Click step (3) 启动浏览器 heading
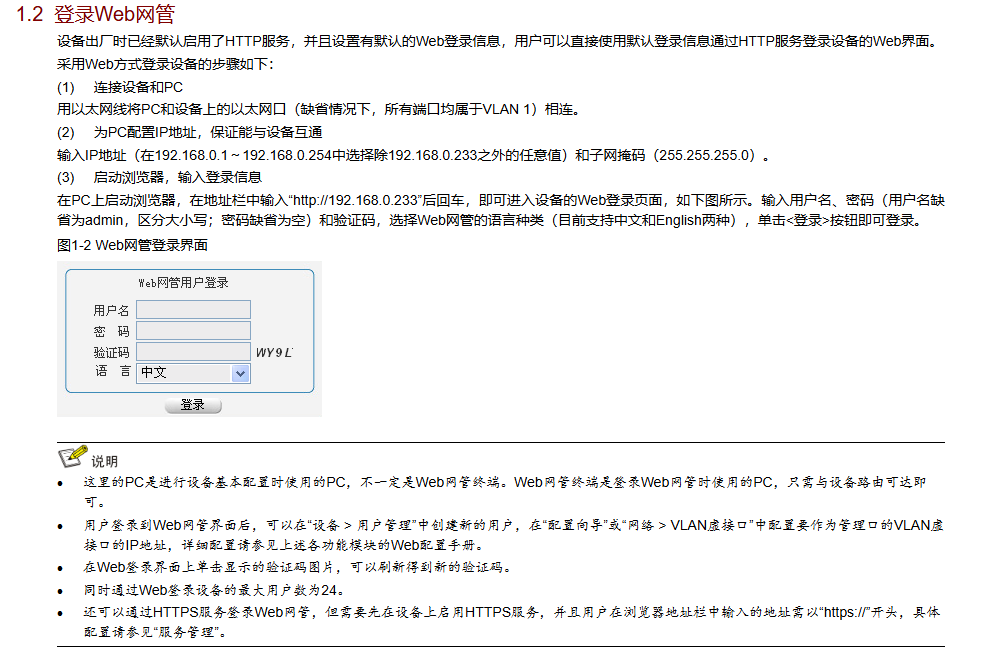The image size is (996, 669). coord(159,177)
